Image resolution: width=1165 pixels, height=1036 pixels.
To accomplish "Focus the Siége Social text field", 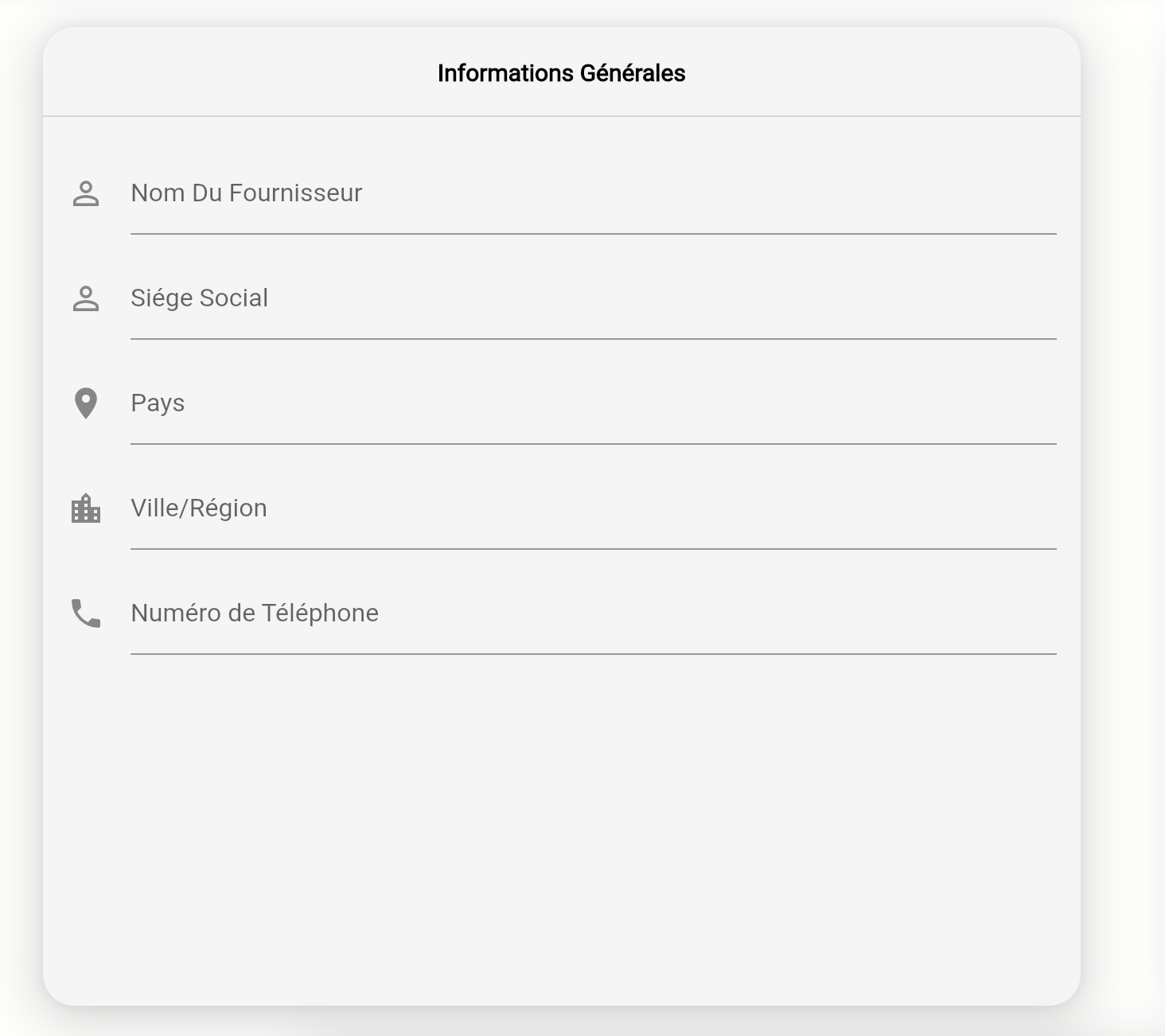I will click(x=593, y=298).
